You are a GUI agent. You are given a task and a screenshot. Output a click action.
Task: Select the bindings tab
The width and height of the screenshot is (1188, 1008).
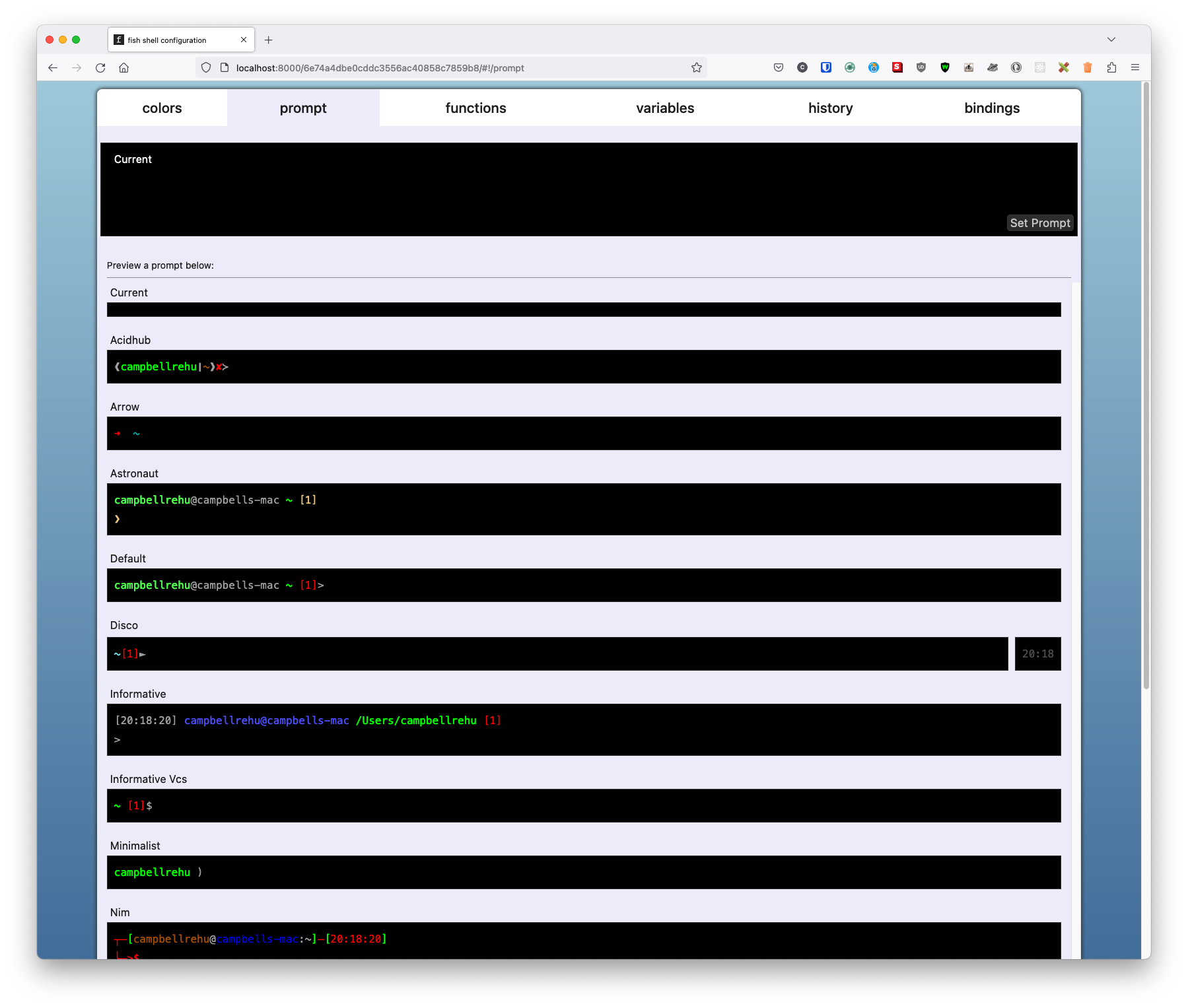[991, 108]
